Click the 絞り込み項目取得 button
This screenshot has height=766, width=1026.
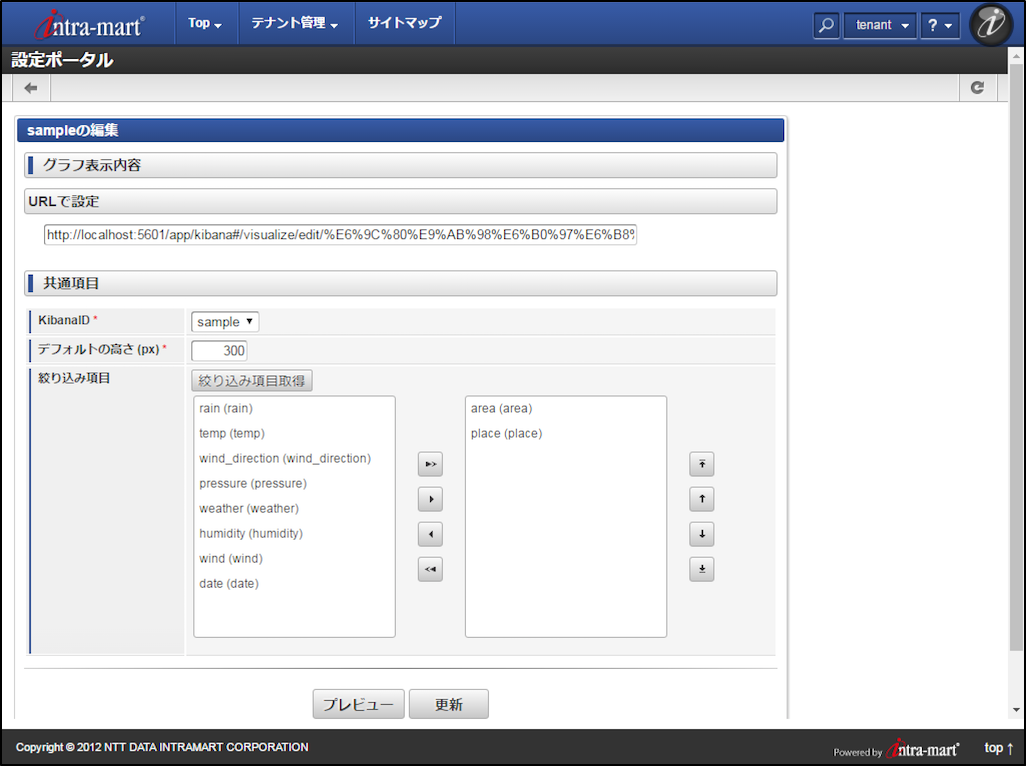coord(252,381)
